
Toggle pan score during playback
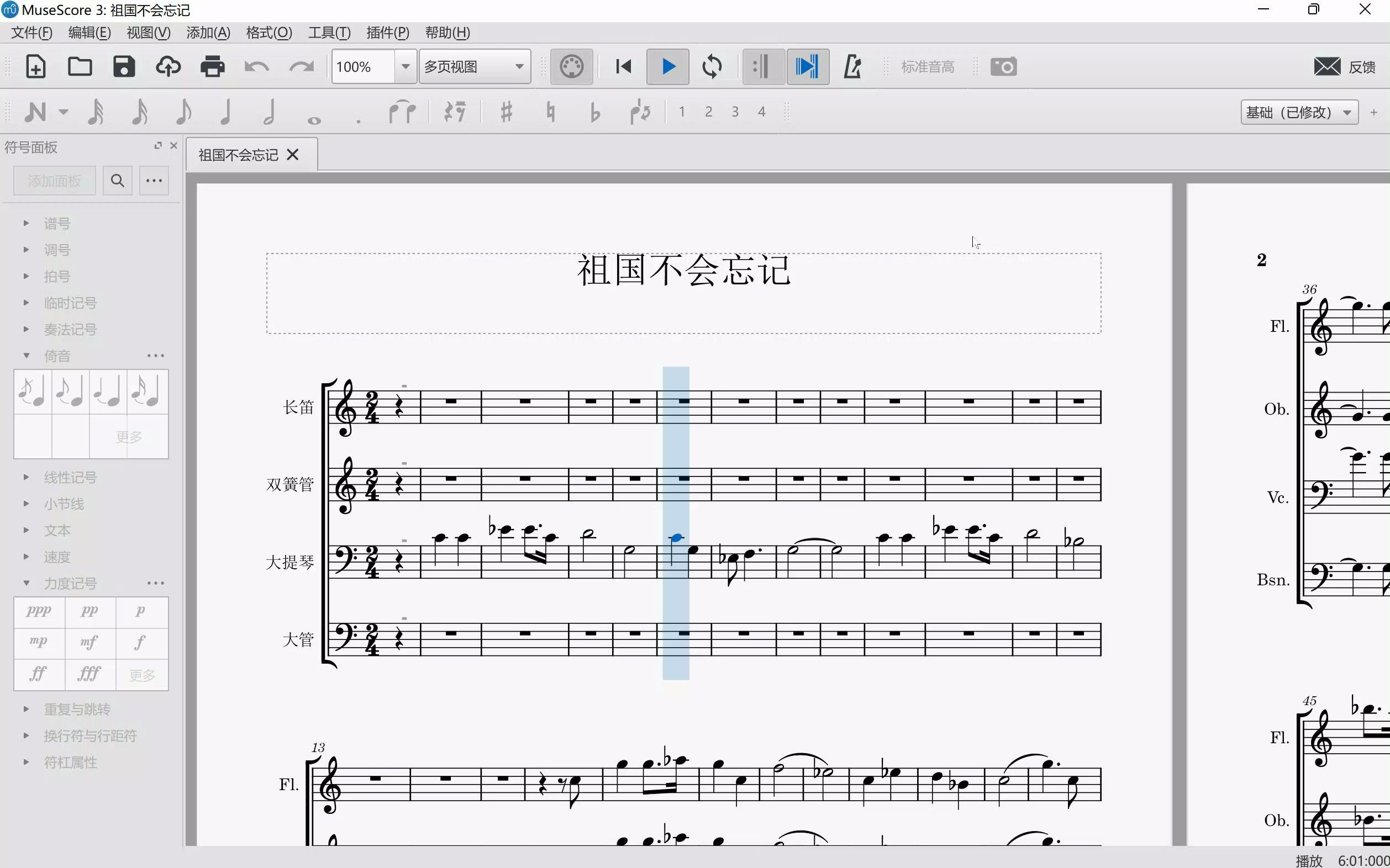point(808,67)
